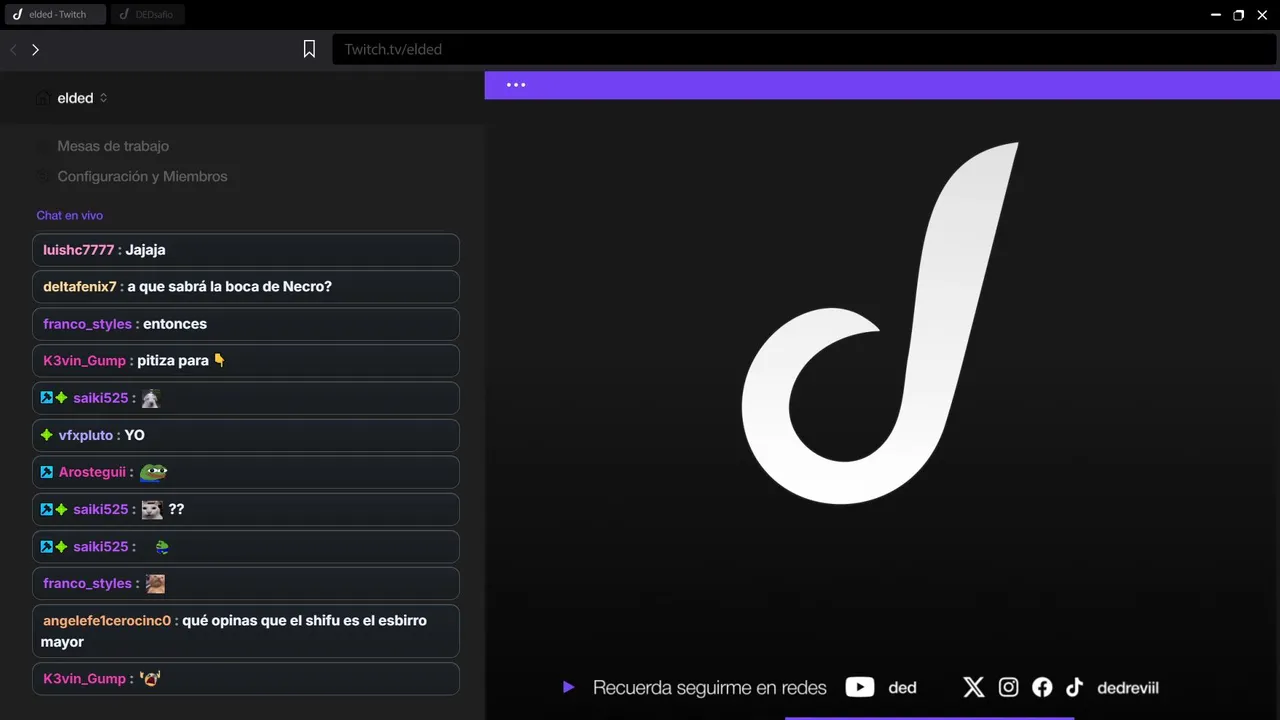Open the YouTube icon link
Image resolution: width=1280 pixels, height=720 pixels.
point(860,687)
